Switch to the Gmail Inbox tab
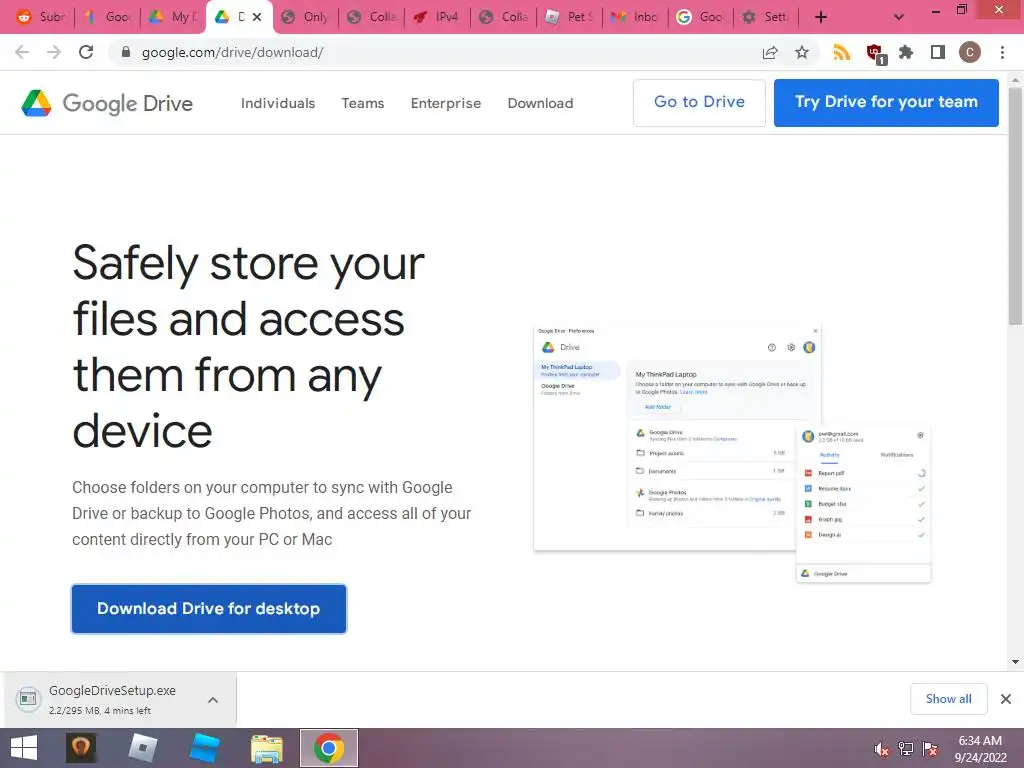 click(633, 17)
